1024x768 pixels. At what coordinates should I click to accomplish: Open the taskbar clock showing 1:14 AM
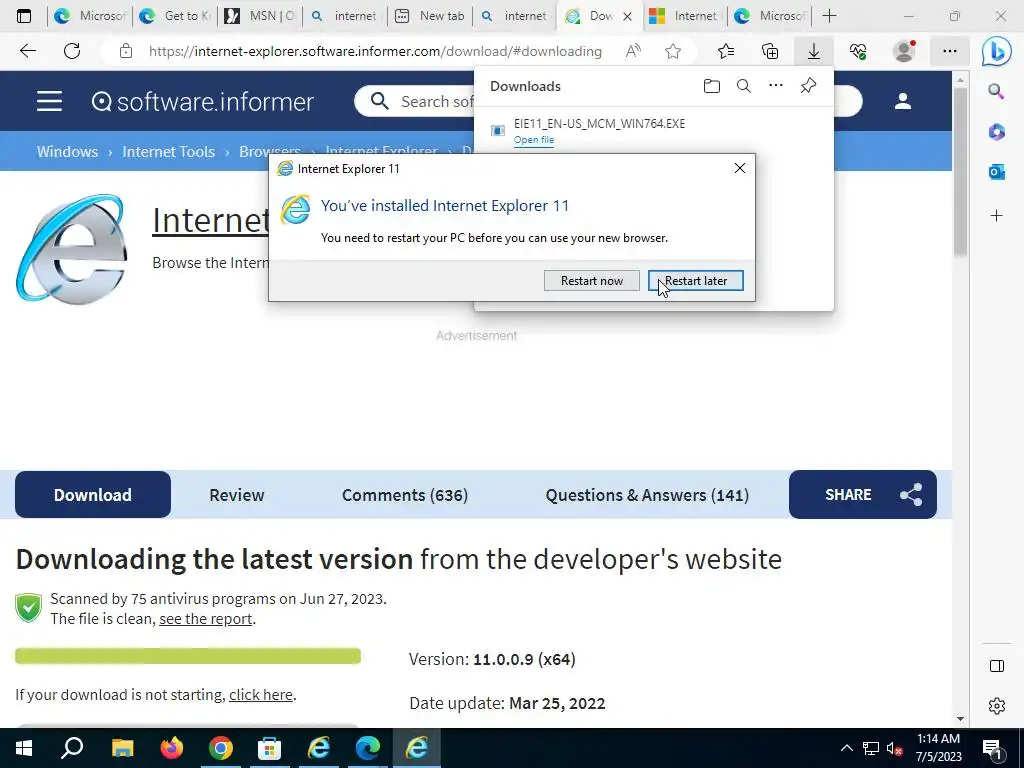[x=938, y=748]
